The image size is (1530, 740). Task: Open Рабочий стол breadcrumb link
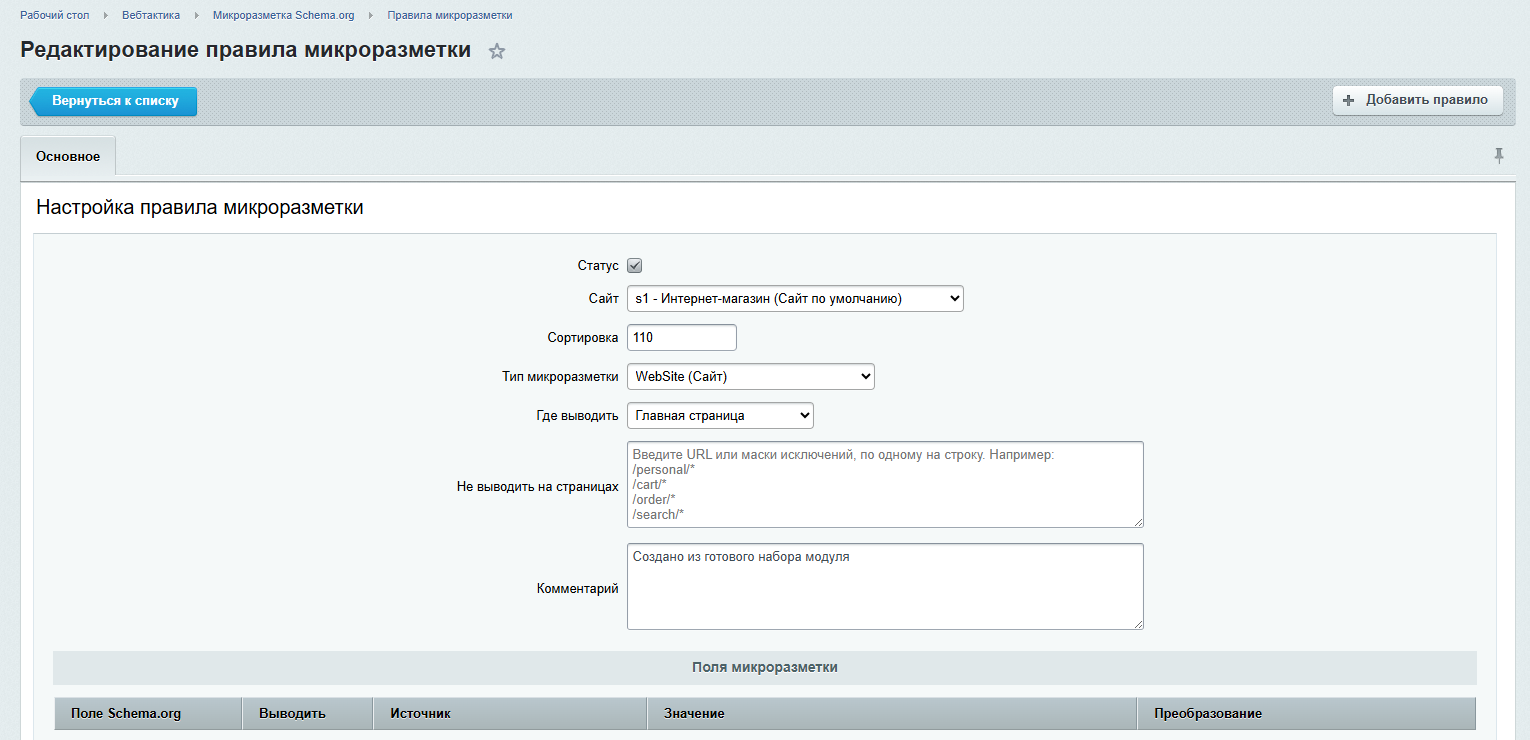pos(55,16)
